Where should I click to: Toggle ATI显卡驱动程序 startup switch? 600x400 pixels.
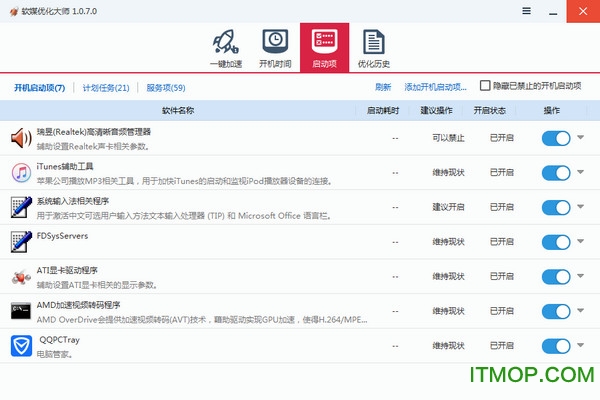click(556, 277)
